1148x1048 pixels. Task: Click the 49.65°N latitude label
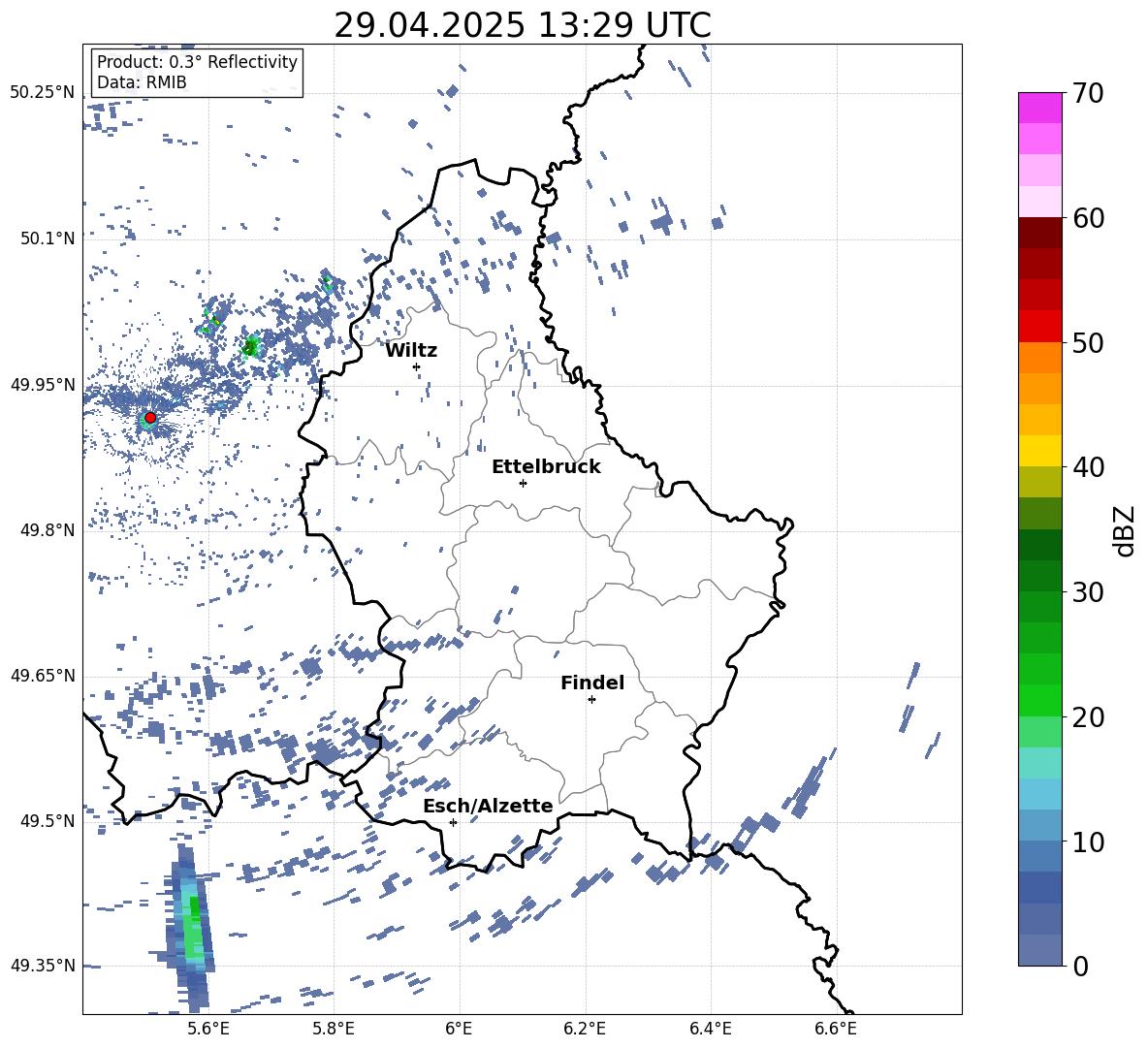tap(43, 676)
